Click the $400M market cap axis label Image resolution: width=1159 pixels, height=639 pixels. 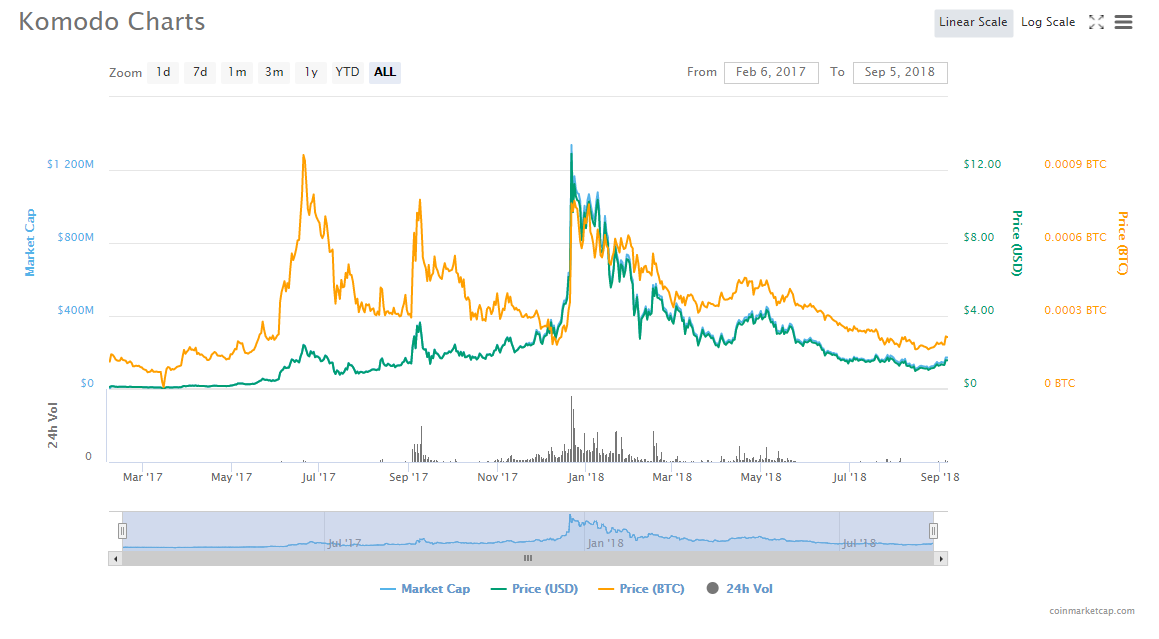[x=75, y=311]
